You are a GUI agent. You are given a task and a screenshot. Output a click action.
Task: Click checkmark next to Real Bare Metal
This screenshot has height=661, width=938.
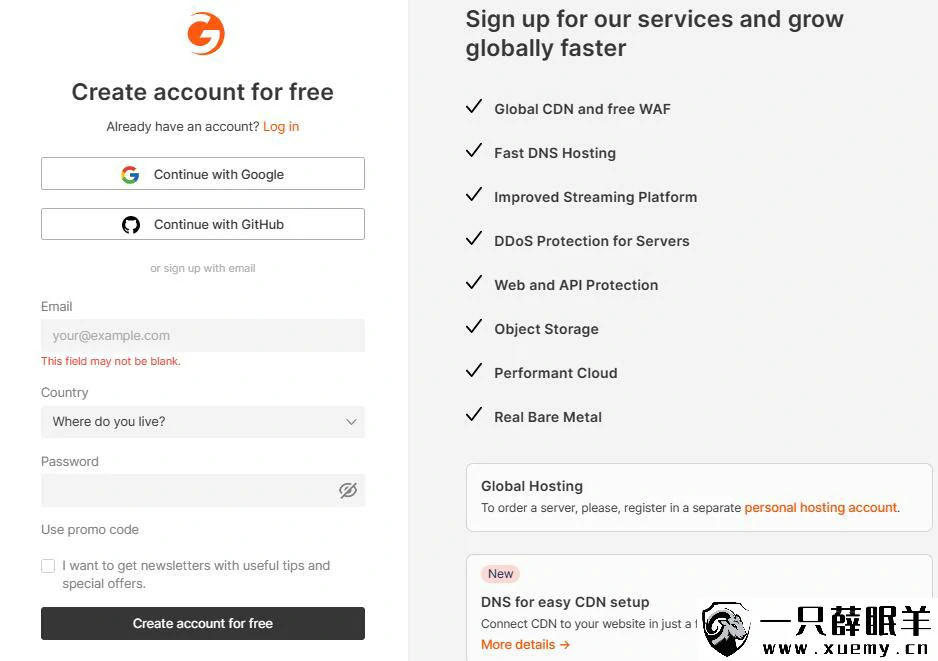(x=474, y=415)
